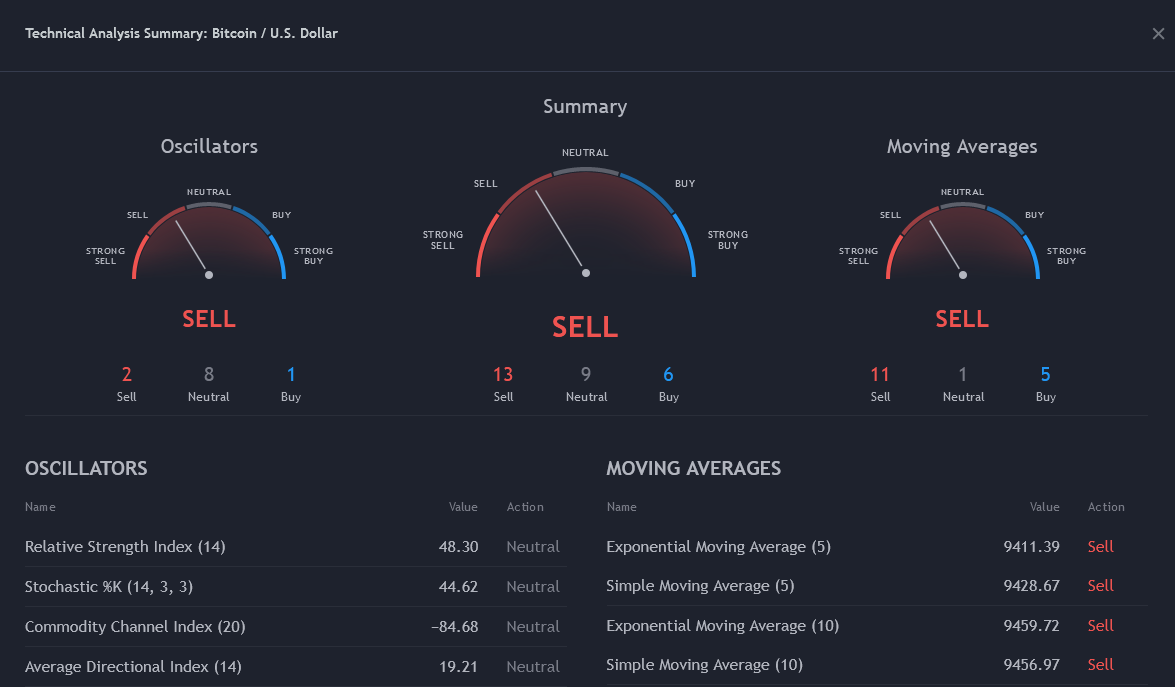This screenshot has height=687, width=1175.
Task: Click the Value column header in Oscillators table
Action: click(x=463, y=507)
